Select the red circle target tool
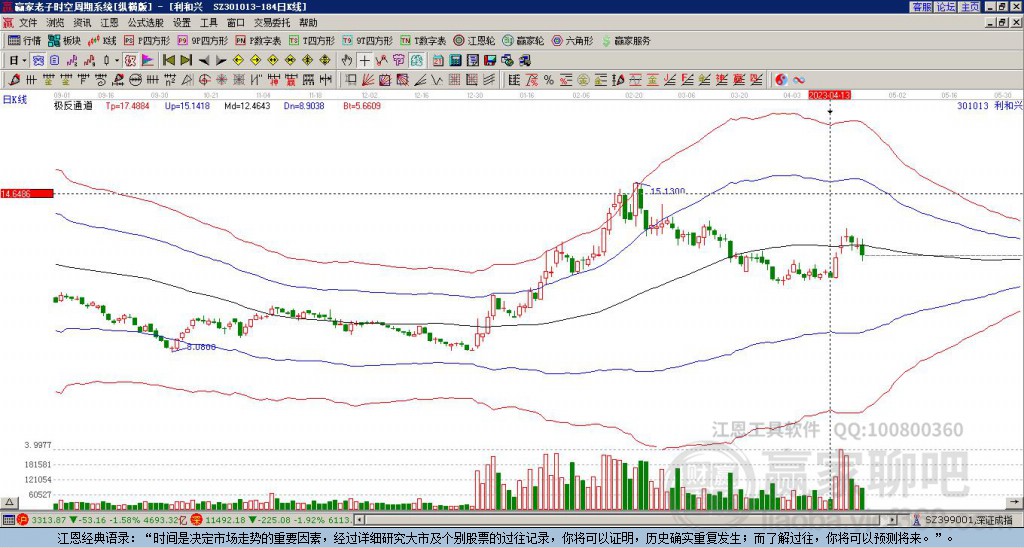This screenshot has height=548, width=1024. [204, 80]
